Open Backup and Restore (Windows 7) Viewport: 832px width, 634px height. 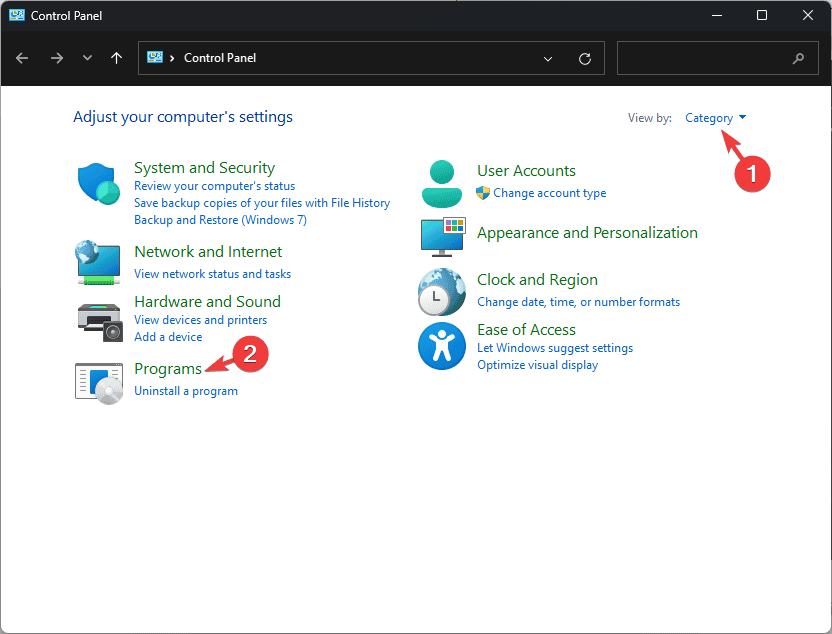coord(220,220)
